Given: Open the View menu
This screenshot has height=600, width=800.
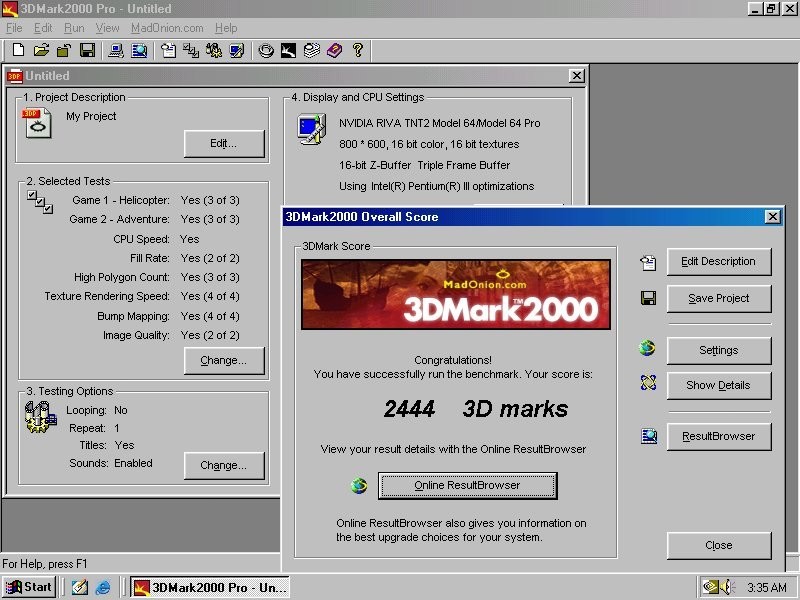Looking at the screenshot, I should pos(107,28).
